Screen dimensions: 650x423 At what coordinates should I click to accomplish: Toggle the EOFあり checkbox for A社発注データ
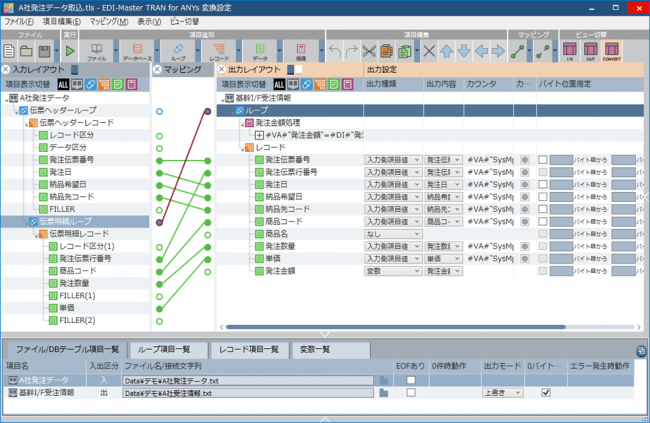[x=411, y=380]
